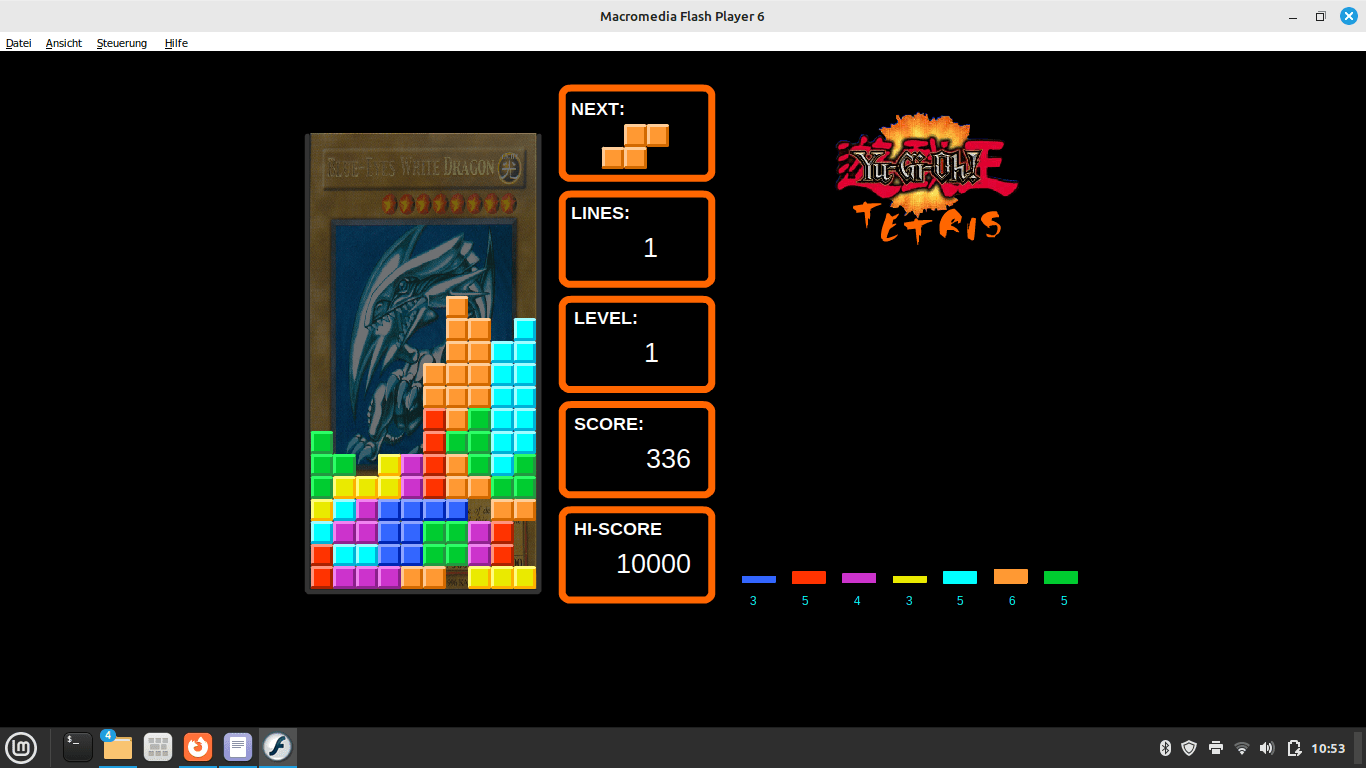Image resolution: width=1366 pixels, height=768 pixels.
Task: Click the LEVEL label
Action: coord(605,318)
